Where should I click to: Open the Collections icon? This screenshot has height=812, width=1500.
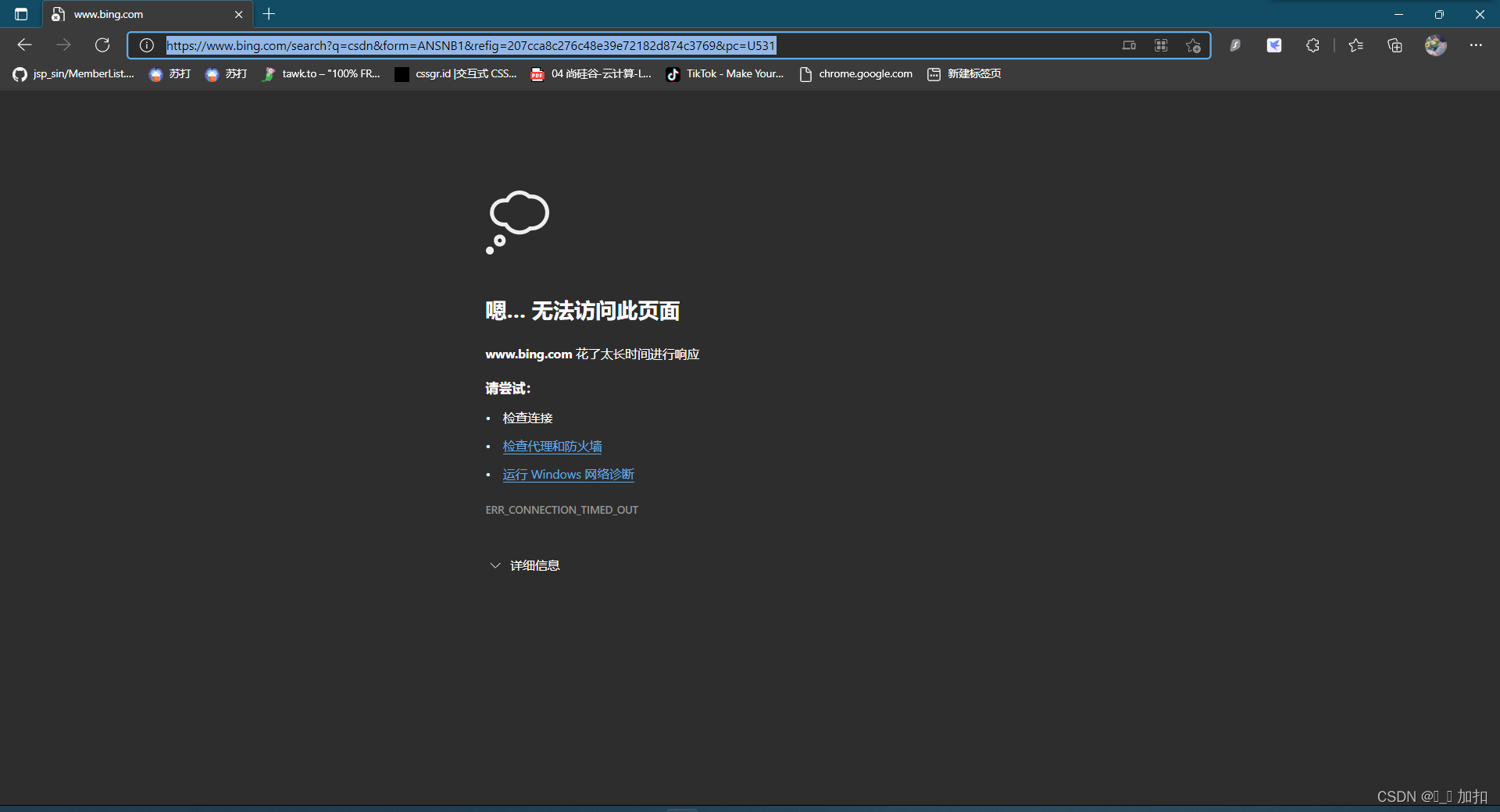point(1395,45)
